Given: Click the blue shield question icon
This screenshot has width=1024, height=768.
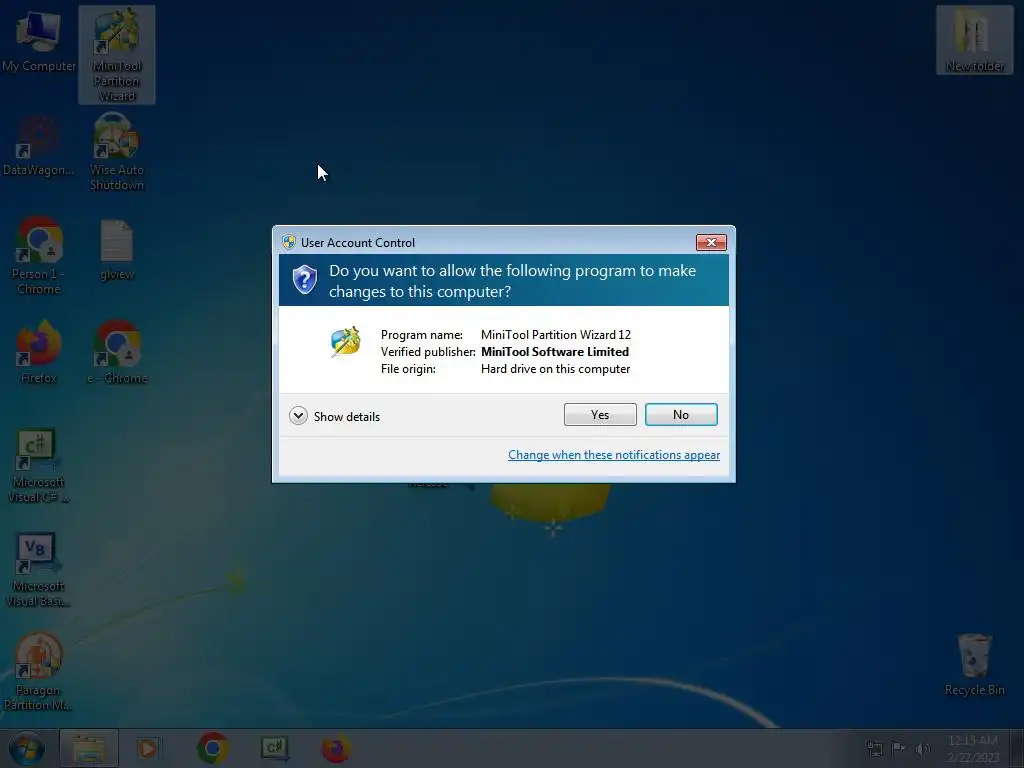Looking at the screenshot, I should 305,280.
